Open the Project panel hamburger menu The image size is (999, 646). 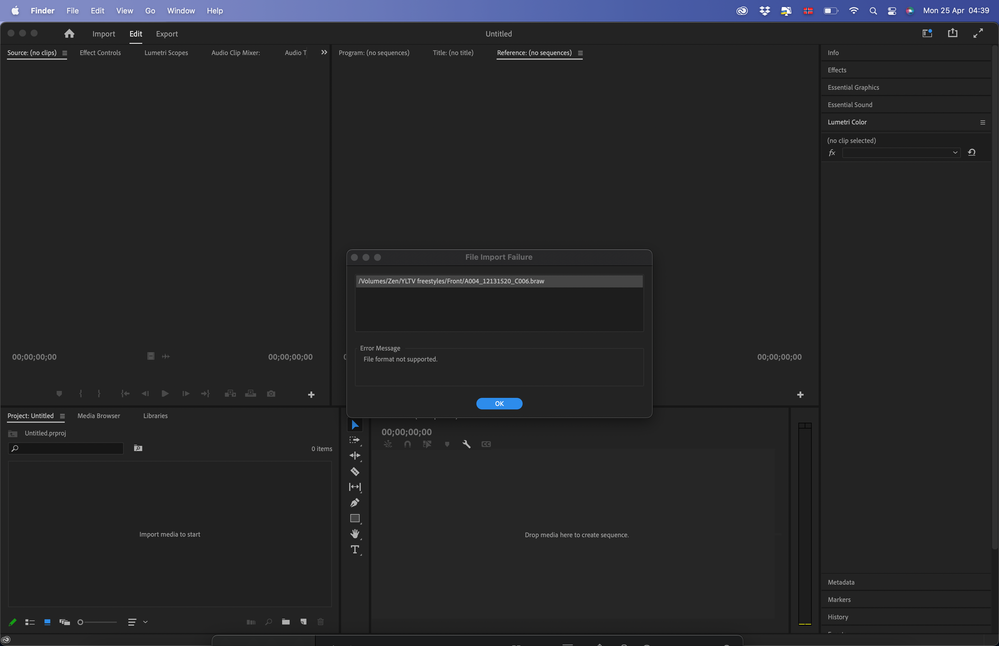62,416
